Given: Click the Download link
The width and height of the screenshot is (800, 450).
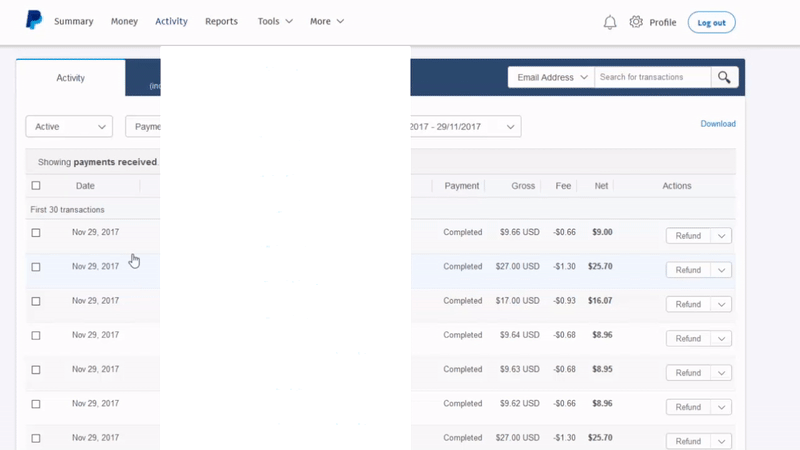Looking at the screenshot, I should [x=718, y=124].
